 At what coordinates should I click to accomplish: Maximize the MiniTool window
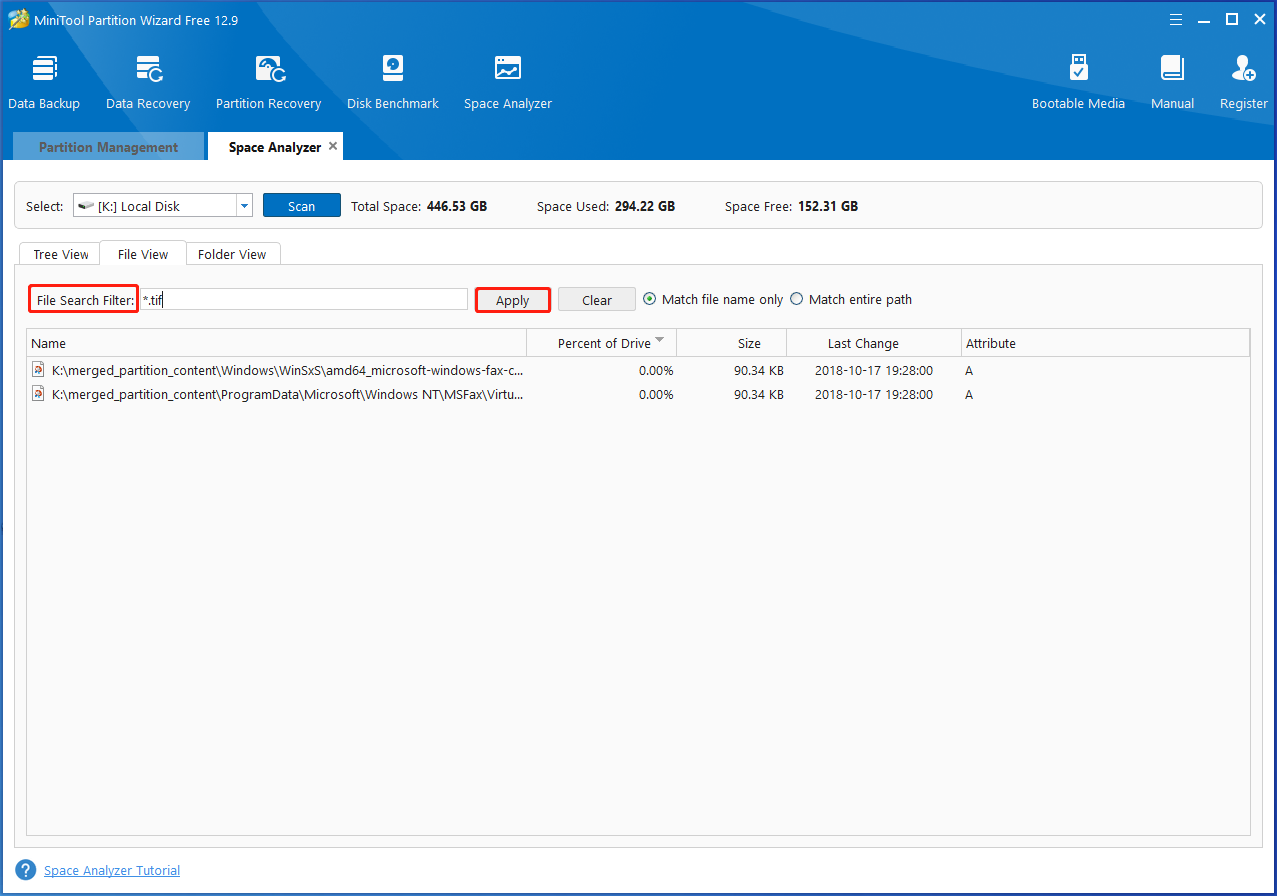click(x=1231, y=19)
